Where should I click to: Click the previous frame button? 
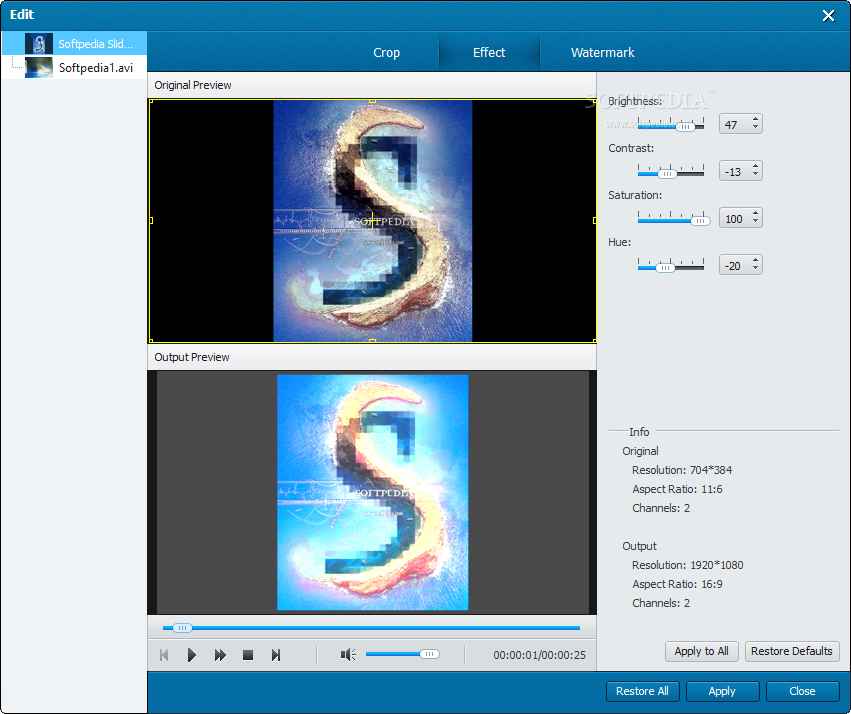(164, 655)
